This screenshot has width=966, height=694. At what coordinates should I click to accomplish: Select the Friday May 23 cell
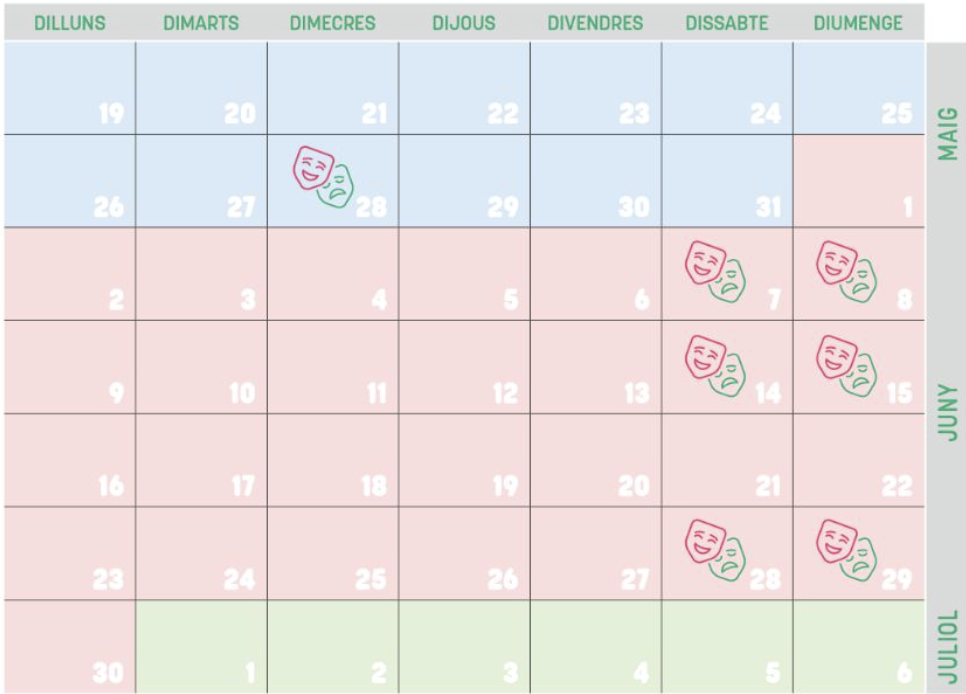(595, 88)
